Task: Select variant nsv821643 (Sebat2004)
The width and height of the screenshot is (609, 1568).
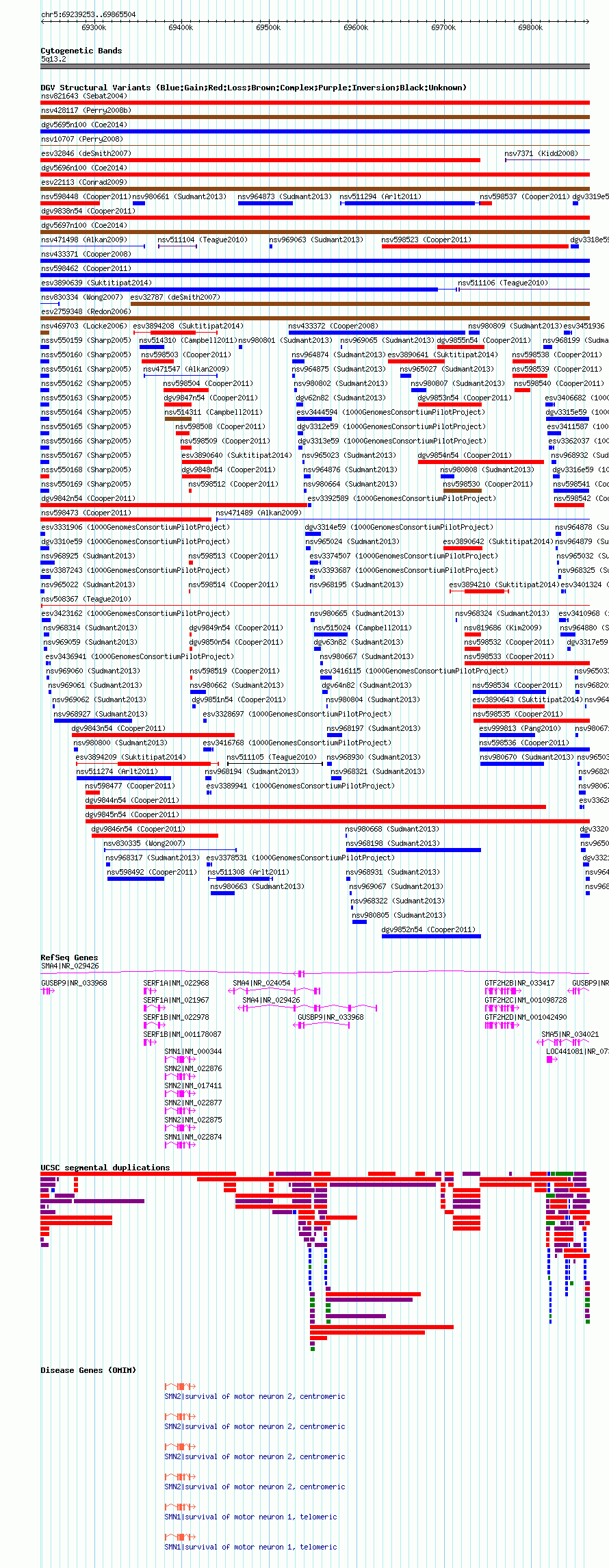Action: pyautogui.click(x=84, y=96)
